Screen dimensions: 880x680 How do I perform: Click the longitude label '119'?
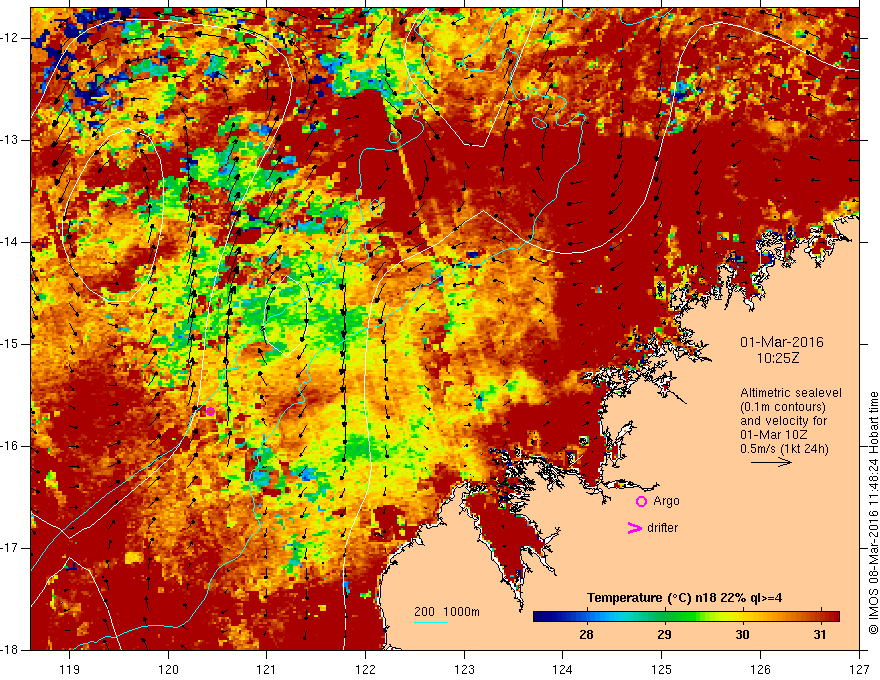tap(70, 669)
